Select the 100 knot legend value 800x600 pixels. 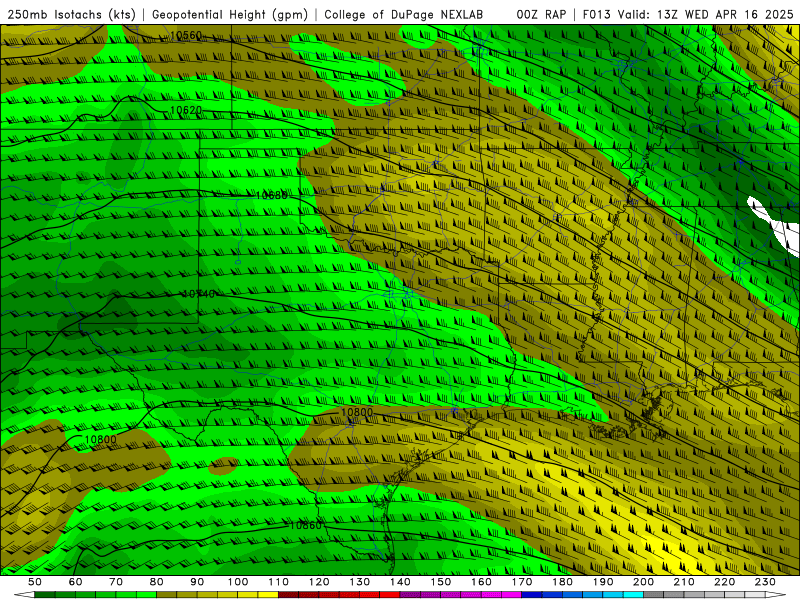point(238,582)
